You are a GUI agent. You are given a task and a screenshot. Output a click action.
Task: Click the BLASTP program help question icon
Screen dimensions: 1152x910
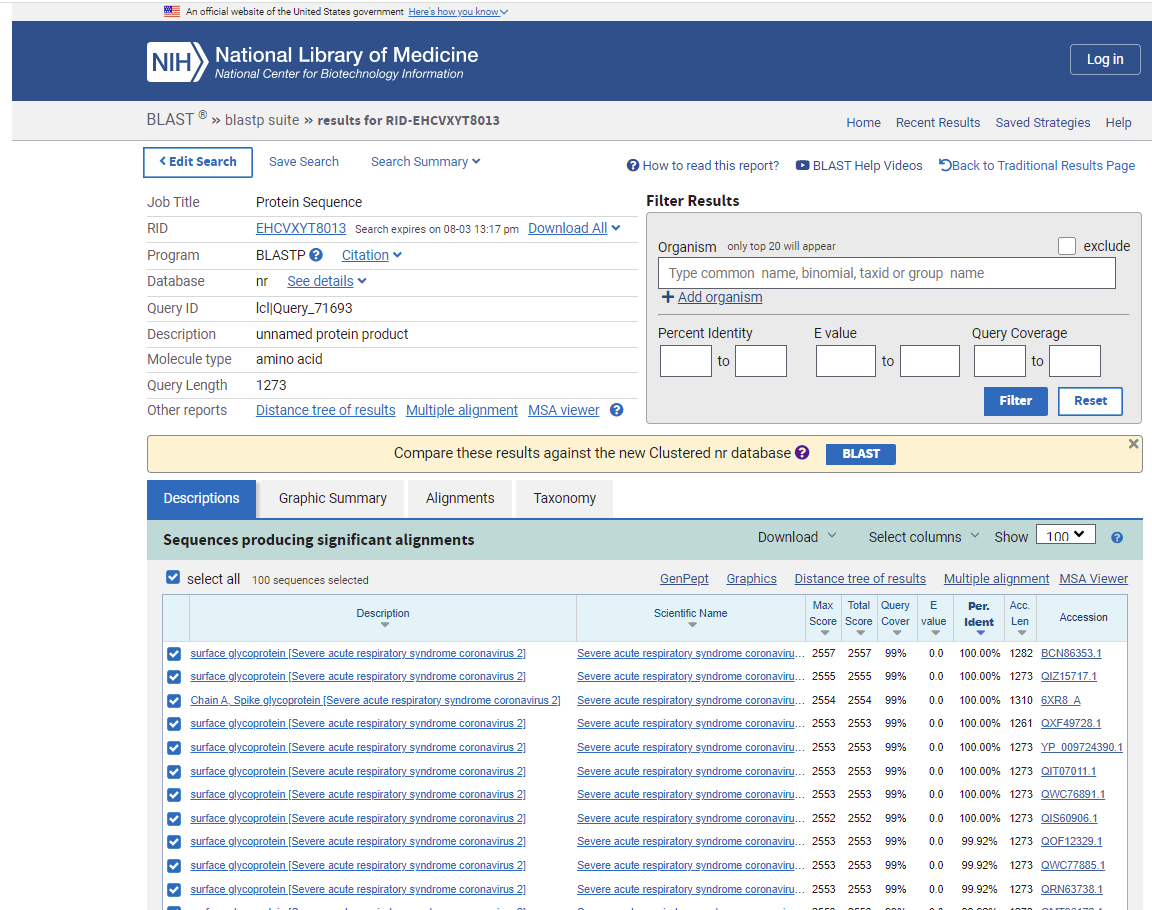click(316, 255)
